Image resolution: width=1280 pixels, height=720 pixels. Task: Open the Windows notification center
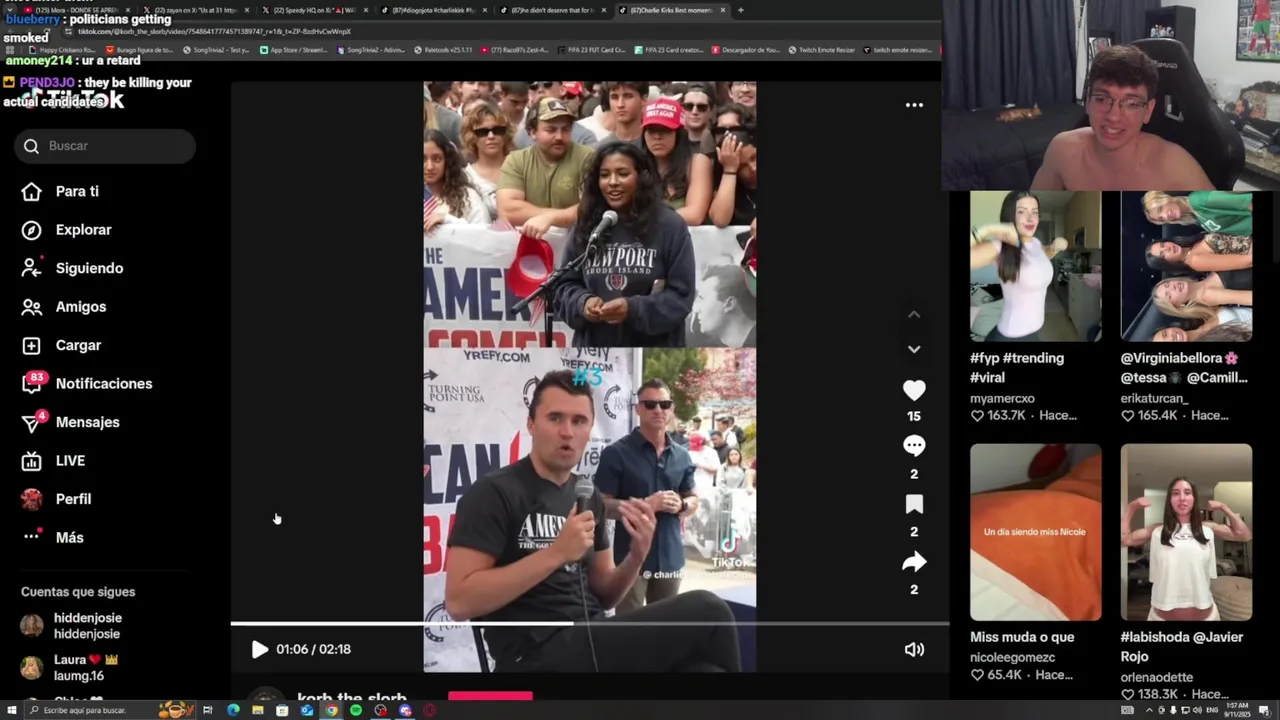pos(1264,710)
